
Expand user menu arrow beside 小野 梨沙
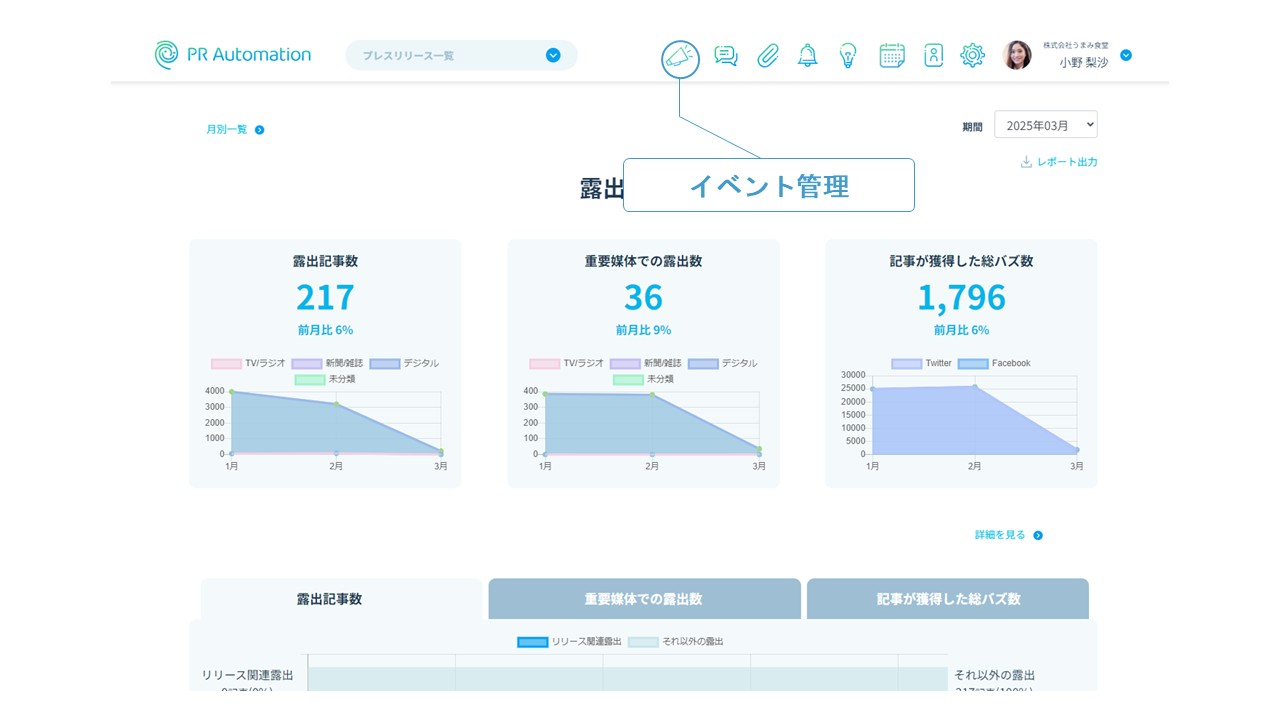(1126, 56)
